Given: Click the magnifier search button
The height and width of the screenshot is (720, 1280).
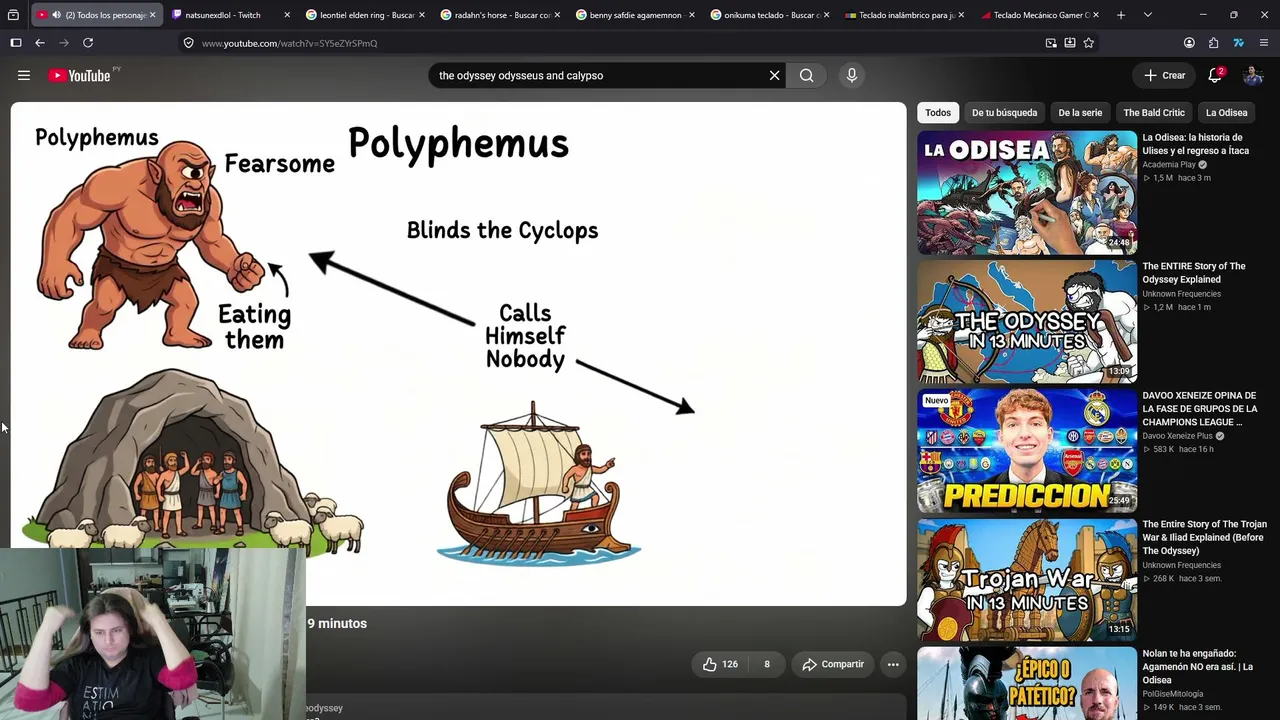Looking at the screenshot, I should pos(806,75).
